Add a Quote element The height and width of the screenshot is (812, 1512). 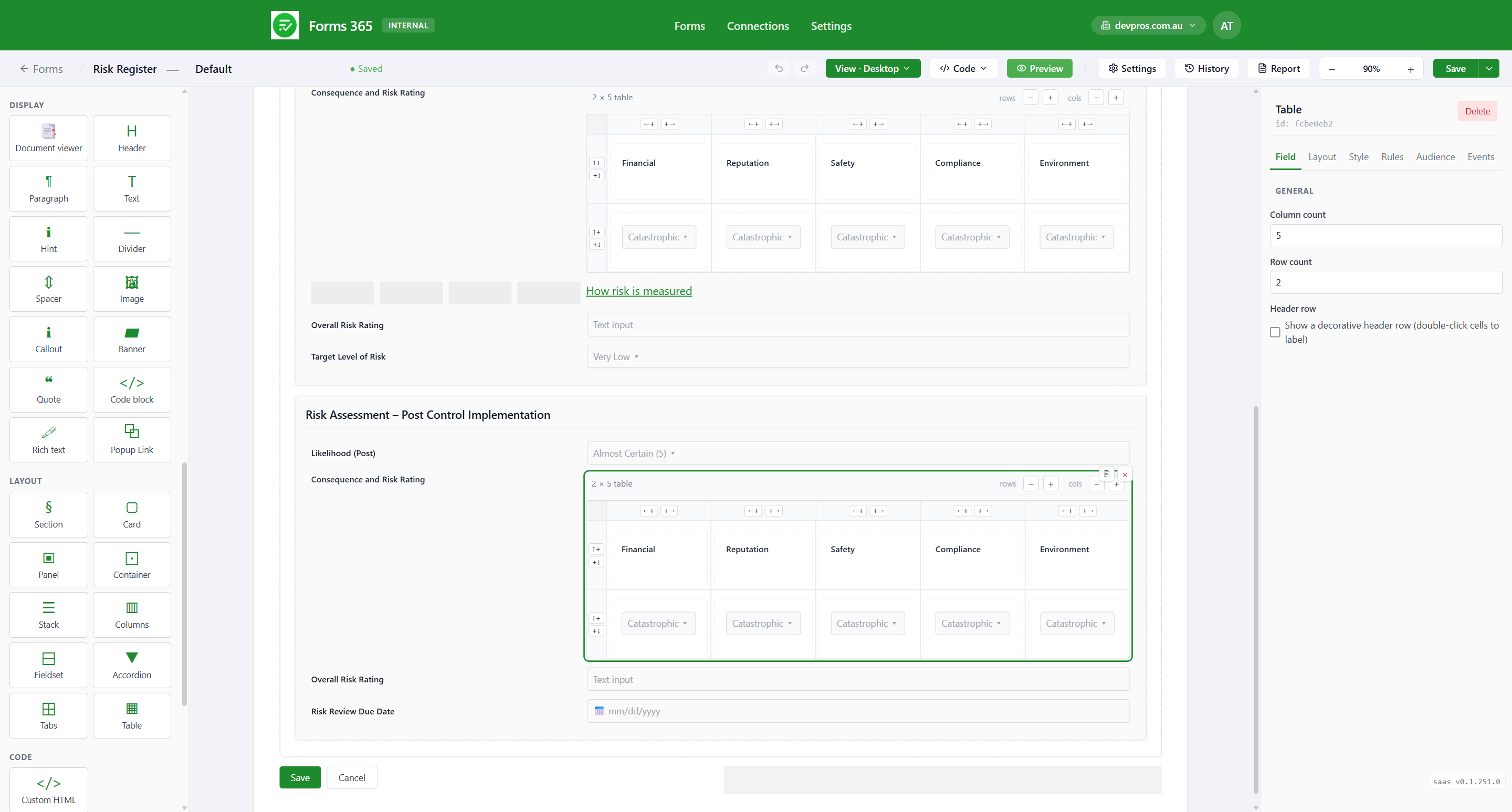pos(49,389)
